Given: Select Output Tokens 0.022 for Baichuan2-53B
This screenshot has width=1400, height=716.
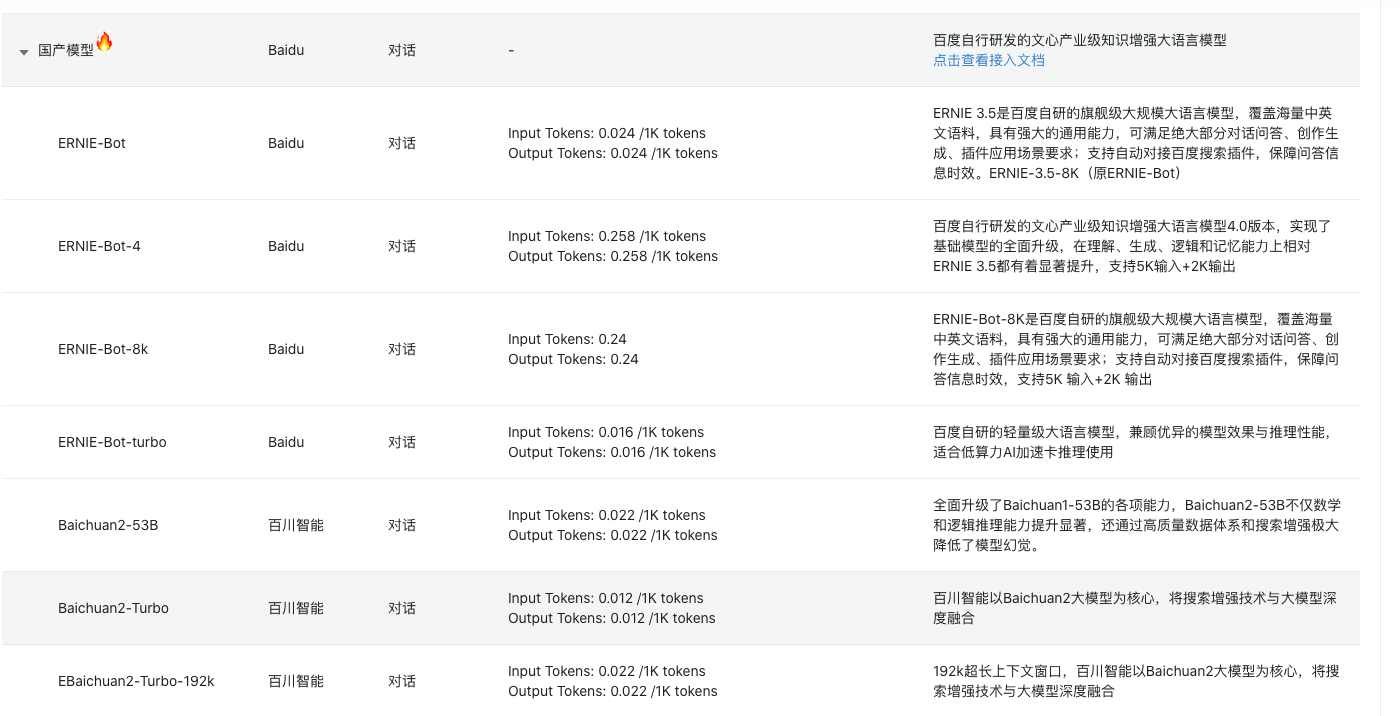Looking at the screenshot, I should tap(613, 535).
